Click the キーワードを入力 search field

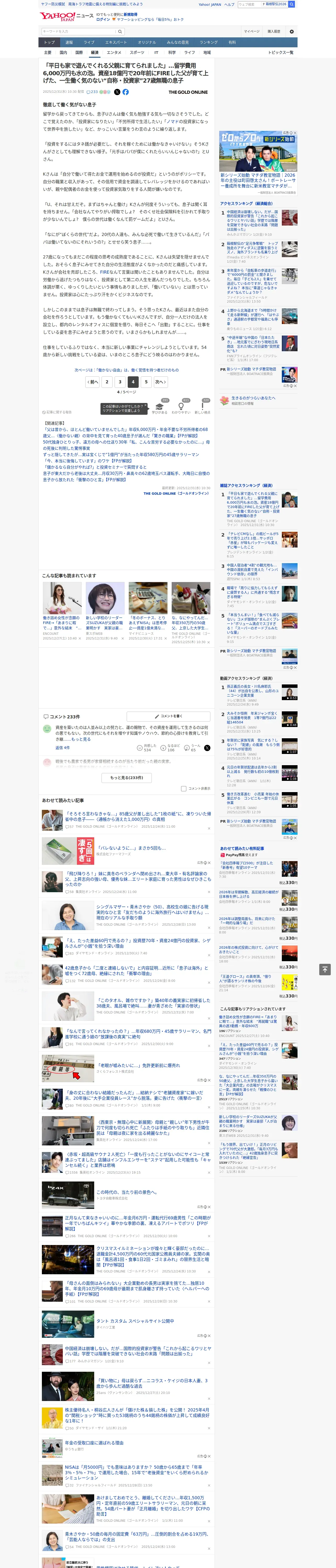79,31
